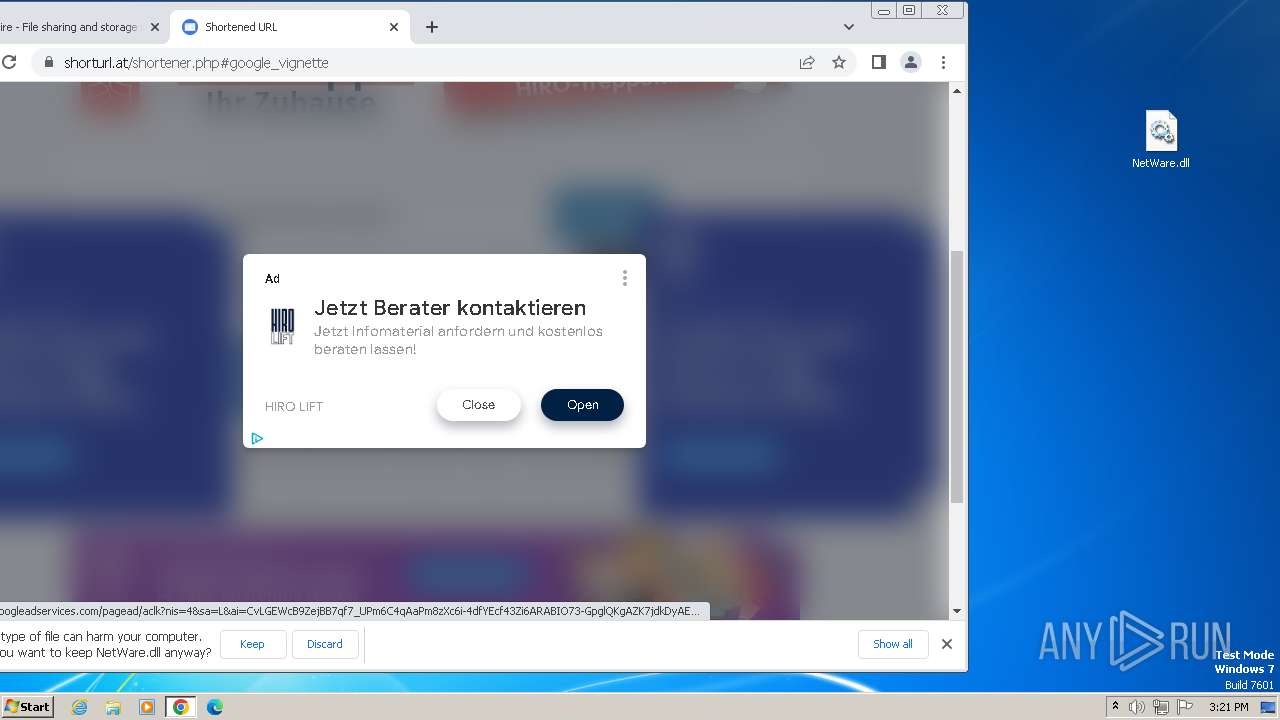
Task: Close the HIRO LIFT ad
Action: click(479, 405)
